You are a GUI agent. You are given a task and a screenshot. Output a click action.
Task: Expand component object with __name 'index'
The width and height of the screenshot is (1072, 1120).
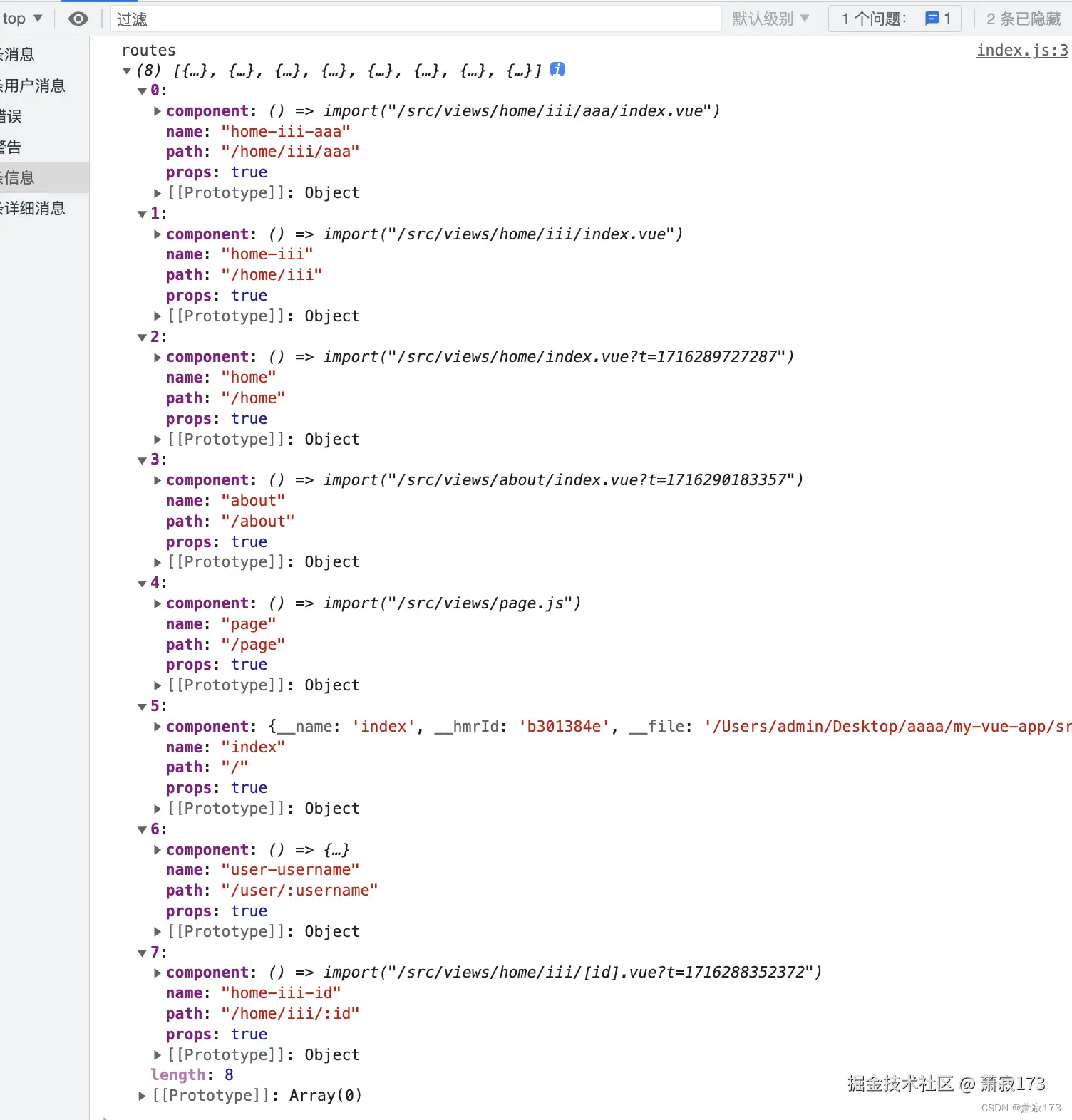[158, 727]
